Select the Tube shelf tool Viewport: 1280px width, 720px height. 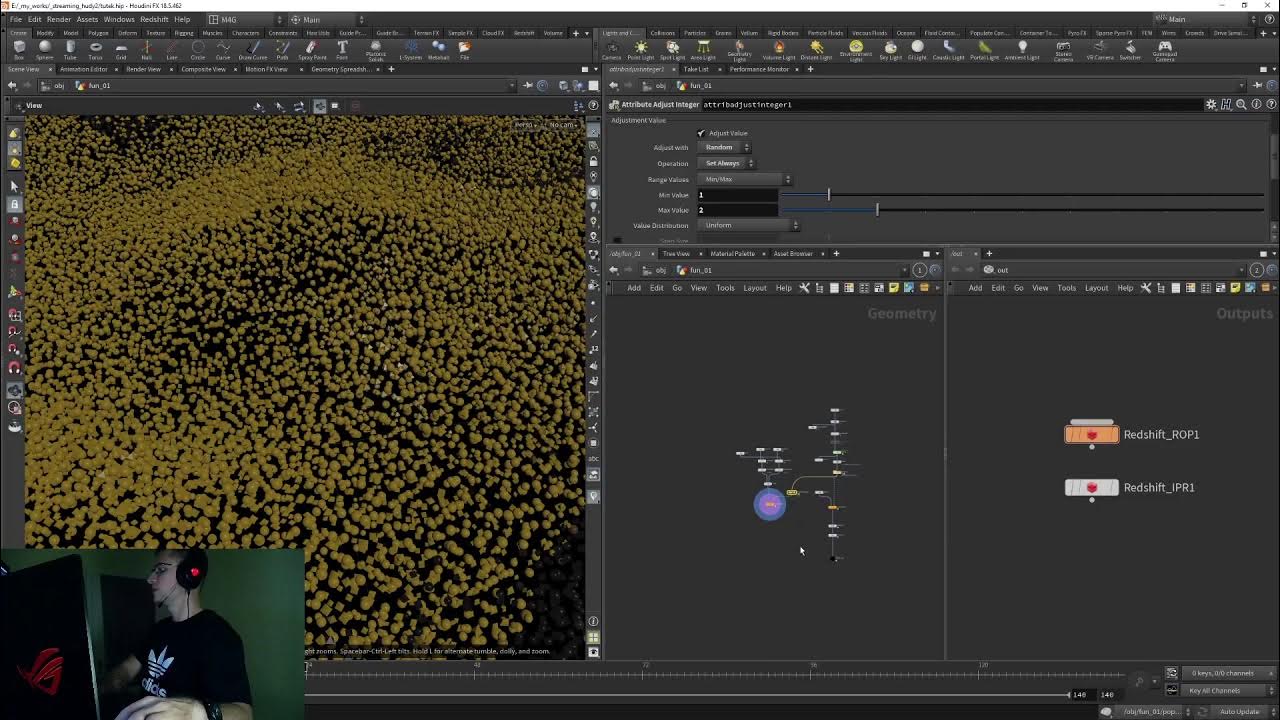(70, 49)
